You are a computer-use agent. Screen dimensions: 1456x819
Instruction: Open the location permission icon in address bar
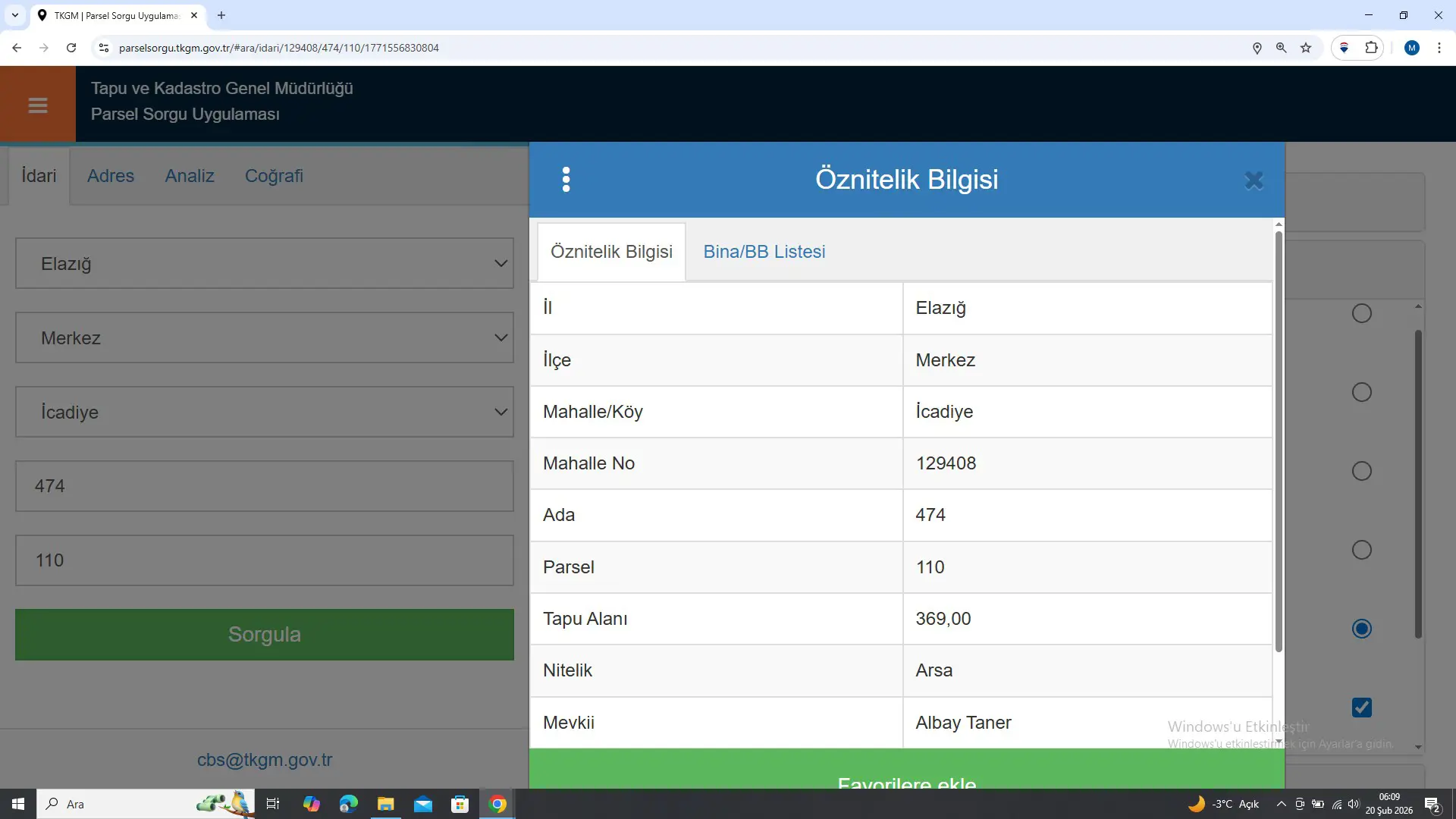(1257, 48)
